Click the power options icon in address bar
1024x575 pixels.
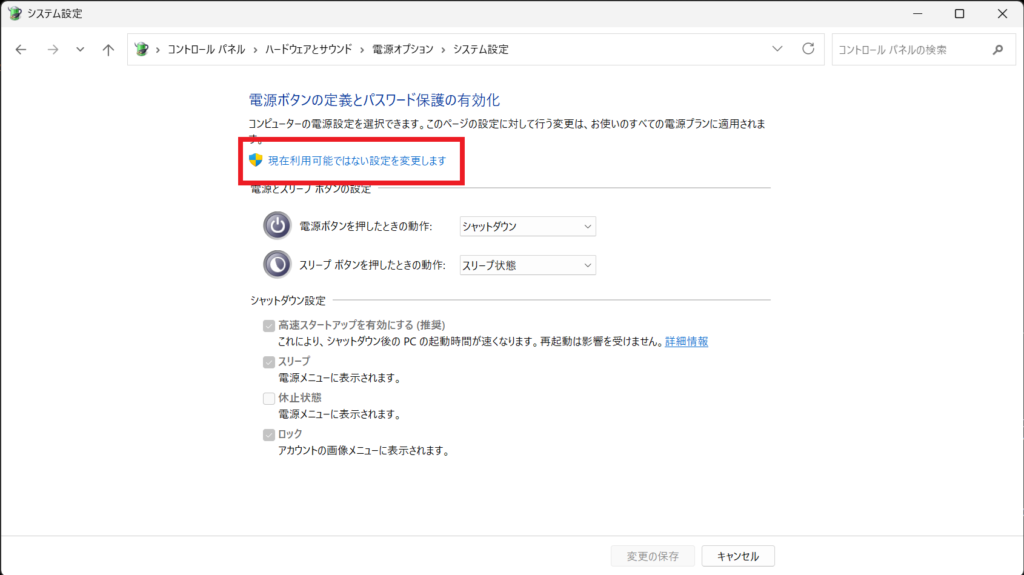click(142, 49)
